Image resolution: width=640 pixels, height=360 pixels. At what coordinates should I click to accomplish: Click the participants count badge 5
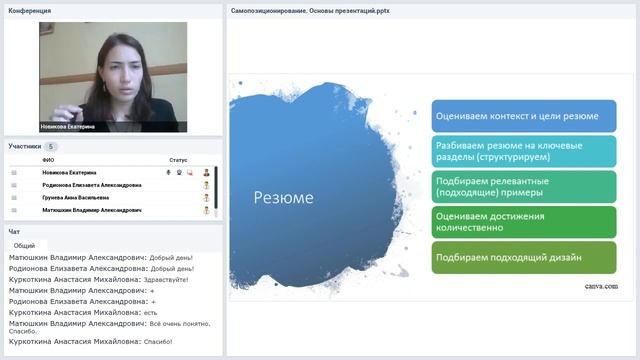pos(51,146)
